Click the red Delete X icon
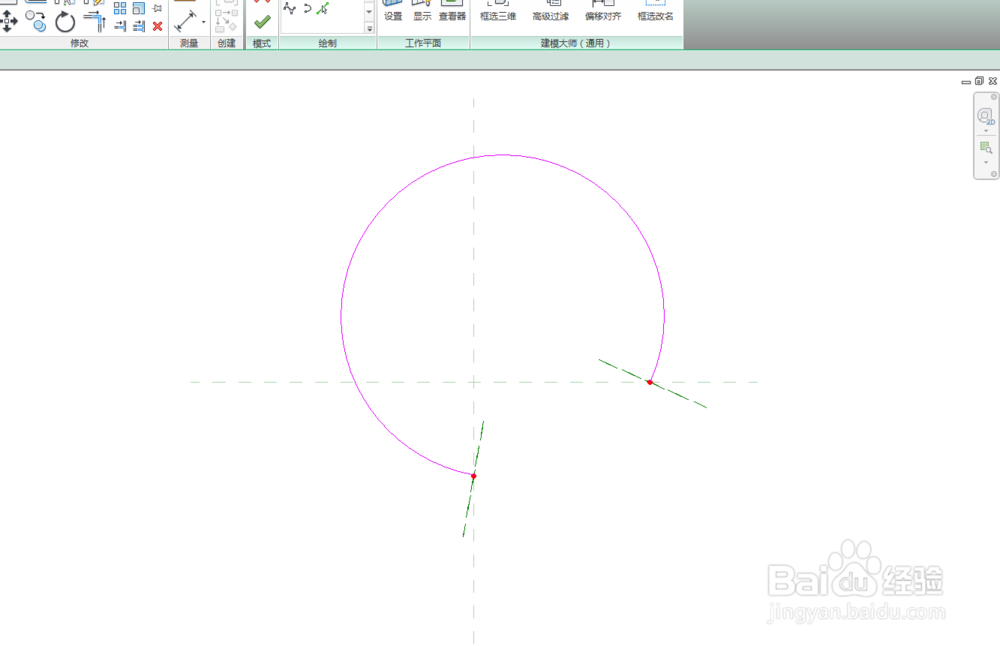The width and height of the screenshot is (1000, 646). point(158,26)
